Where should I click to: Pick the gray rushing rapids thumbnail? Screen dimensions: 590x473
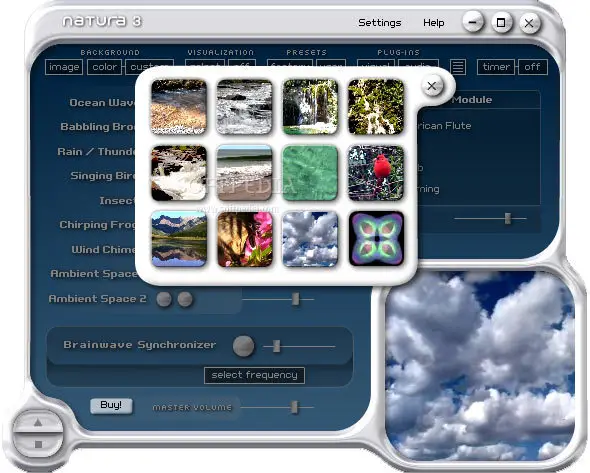[244, 107]
